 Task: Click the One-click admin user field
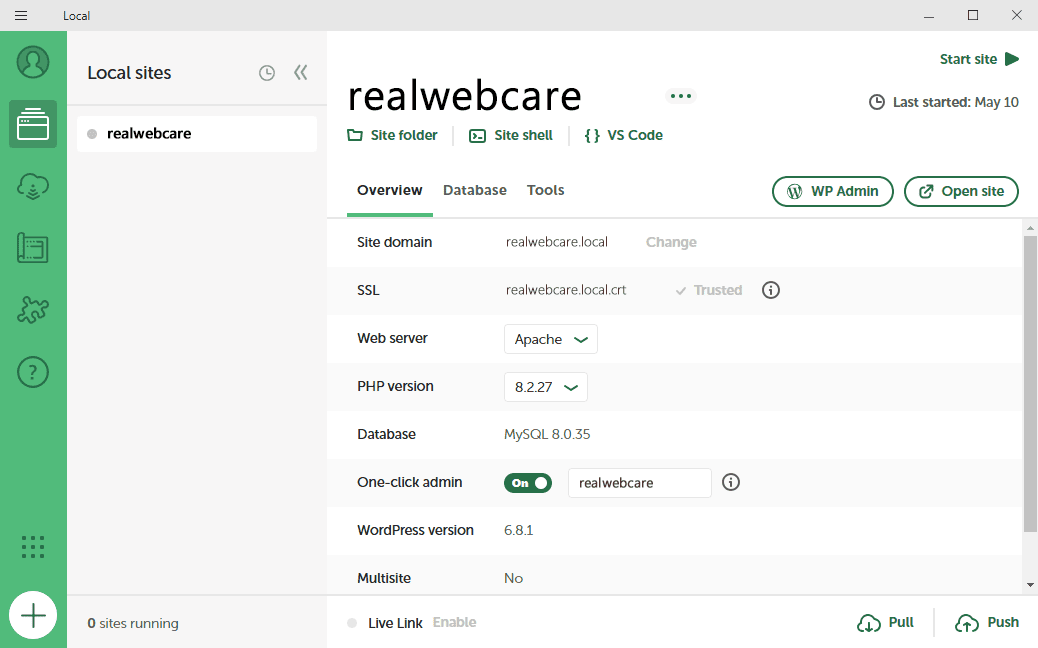pos(639,483)
